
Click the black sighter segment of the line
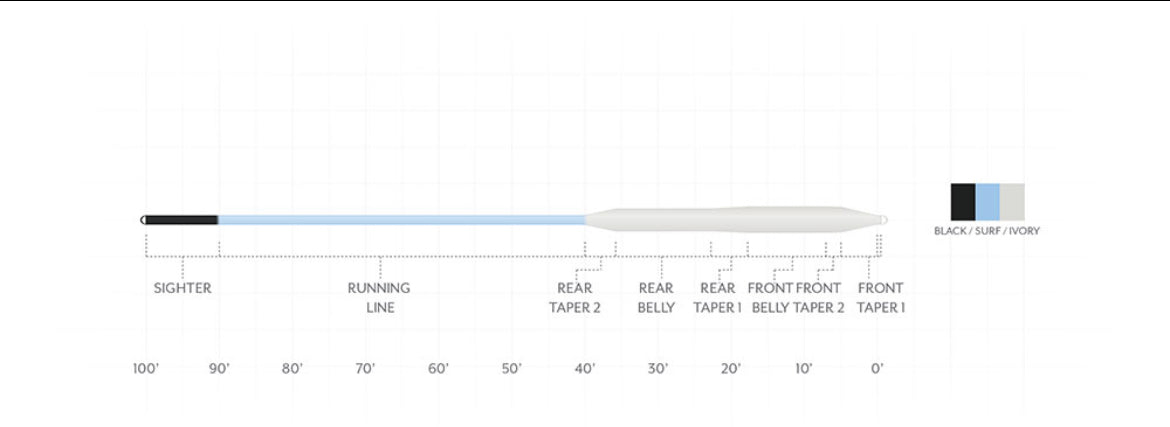[182, 219]
